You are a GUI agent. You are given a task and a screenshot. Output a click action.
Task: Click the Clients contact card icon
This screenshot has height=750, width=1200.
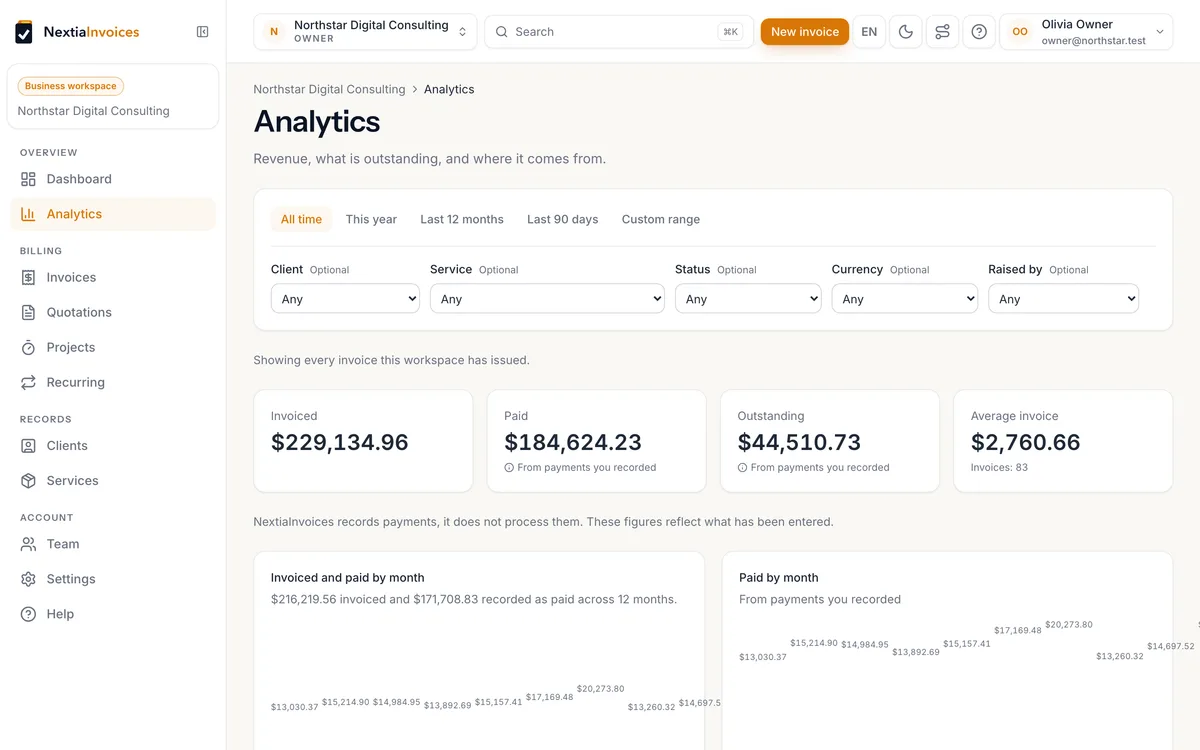[x=28, y=446]
